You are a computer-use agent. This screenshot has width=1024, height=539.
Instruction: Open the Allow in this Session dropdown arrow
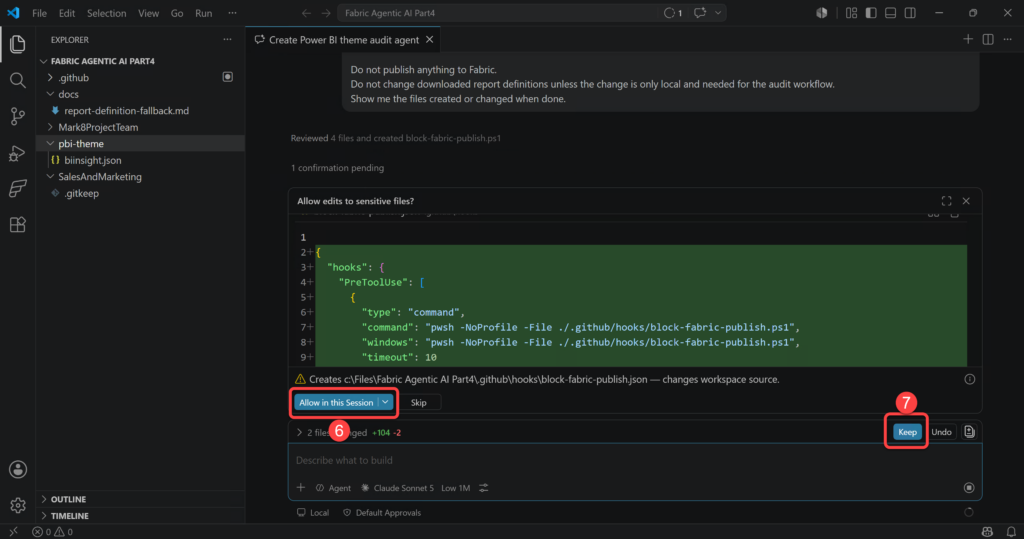coord(386,402)
